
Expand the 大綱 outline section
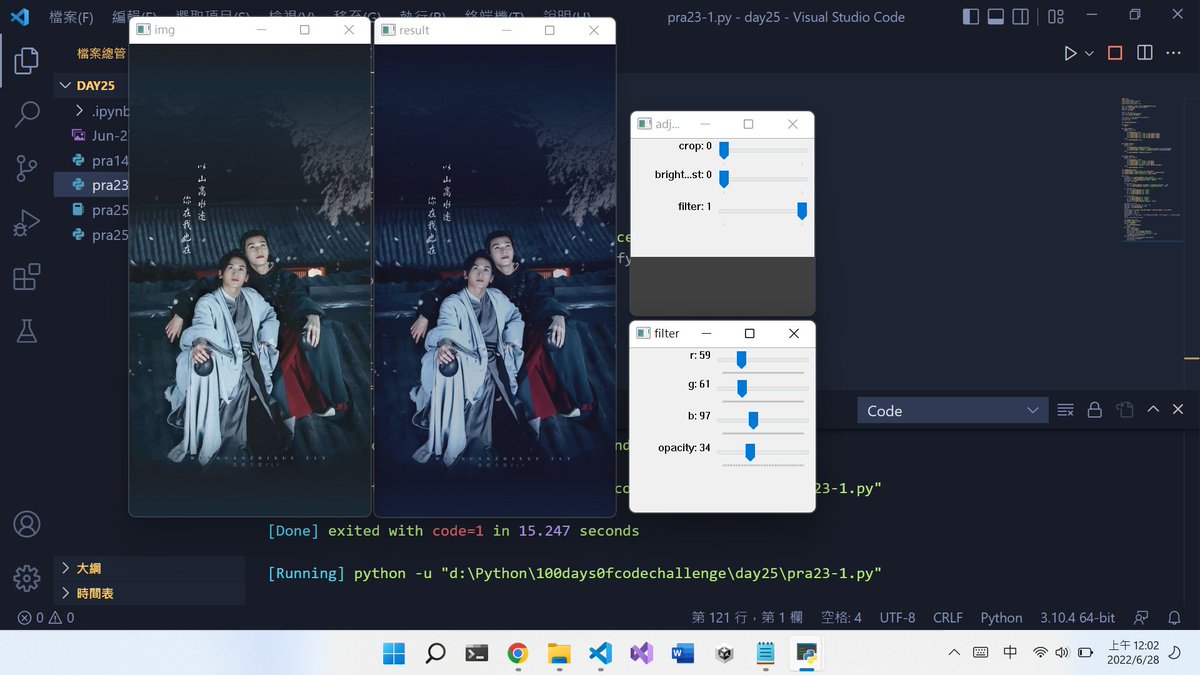click(90, 568)
